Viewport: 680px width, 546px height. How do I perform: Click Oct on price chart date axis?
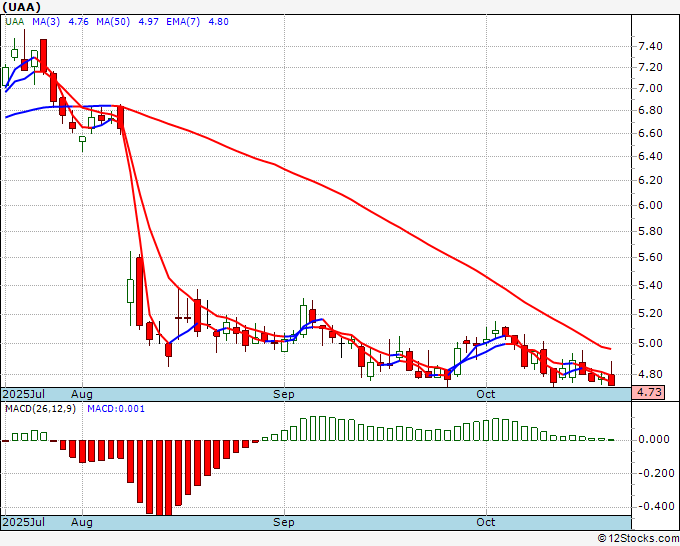486,394
